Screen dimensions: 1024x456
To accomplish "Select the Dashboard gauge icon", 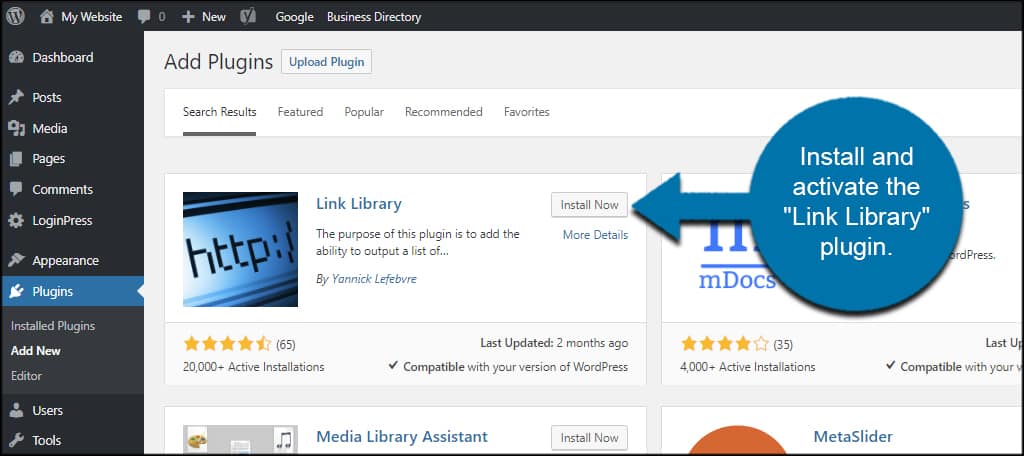I will coord(16,57).
